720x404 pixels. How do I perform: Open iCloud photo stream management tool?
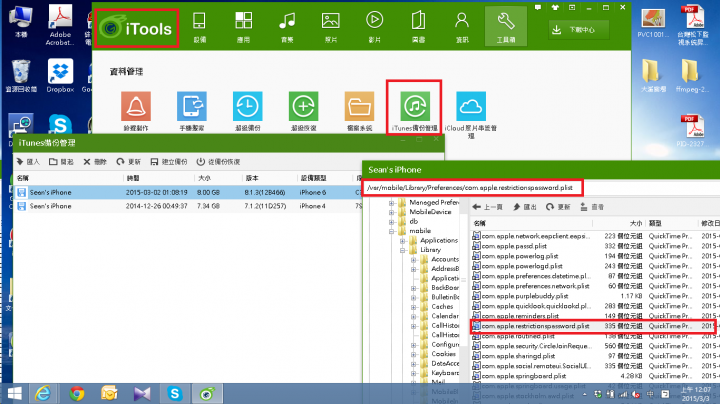click(x=471, y=114)
